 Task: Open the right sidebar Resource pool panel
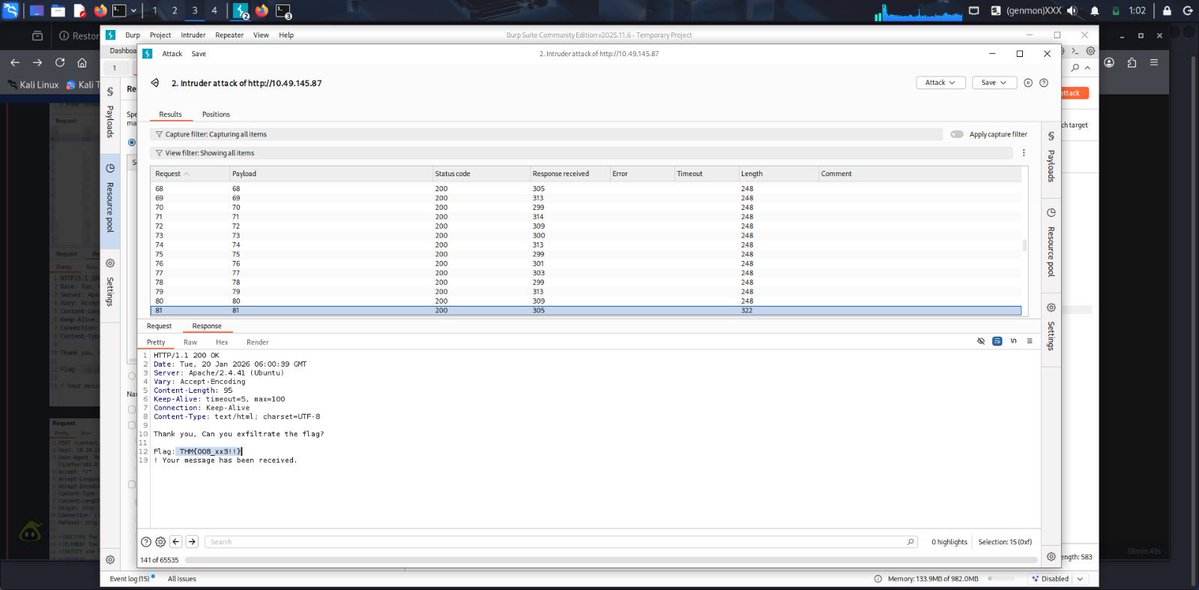point(1051,242)
